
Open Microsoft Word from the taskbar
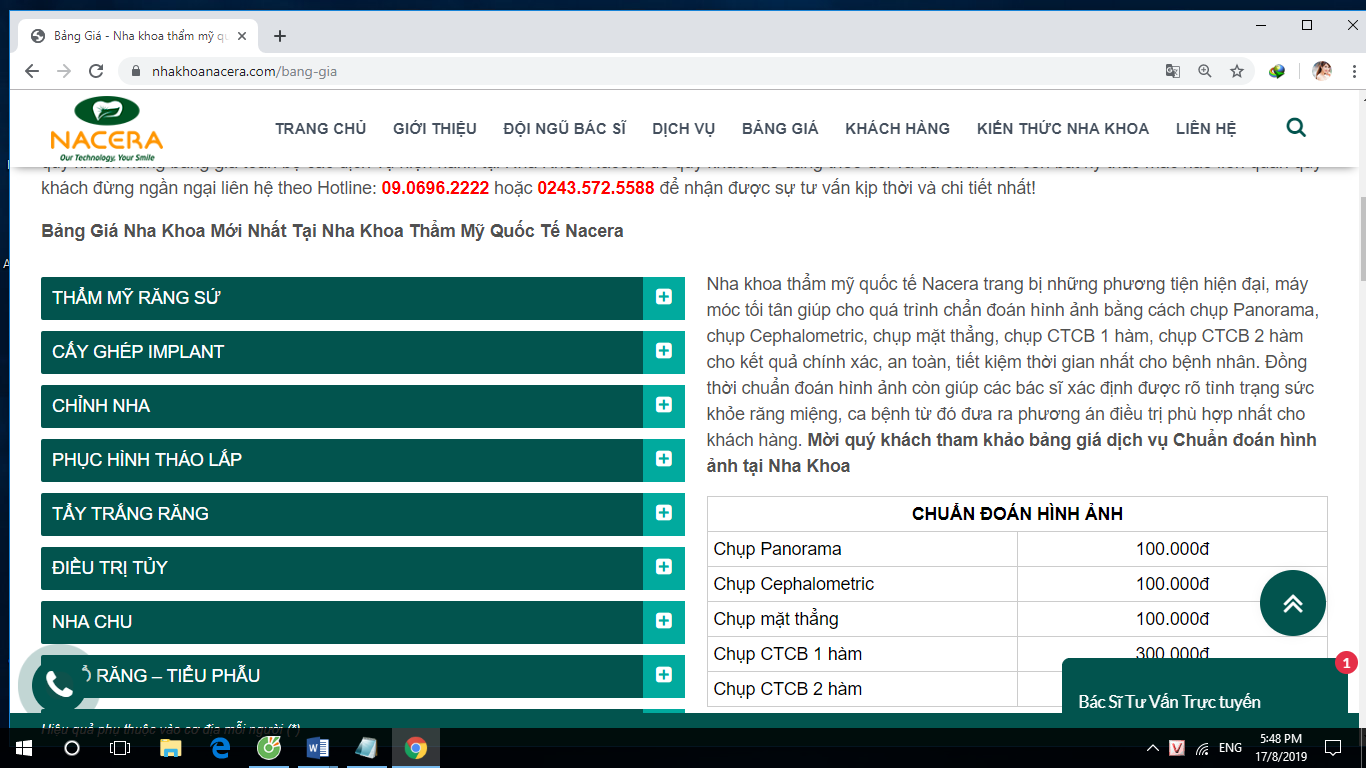click(318, 747)
